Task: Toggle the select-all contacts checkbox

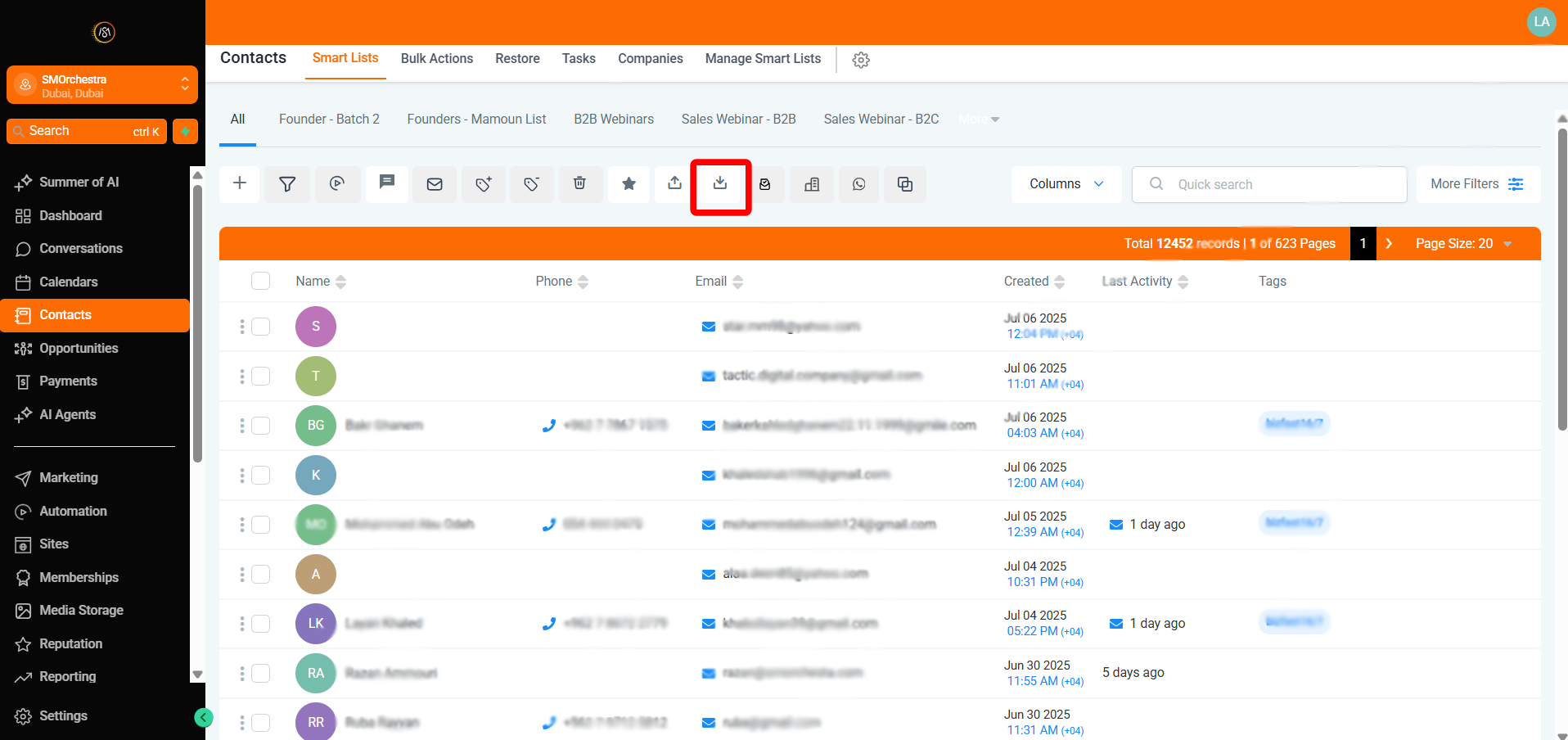Action: coord(260,281)
